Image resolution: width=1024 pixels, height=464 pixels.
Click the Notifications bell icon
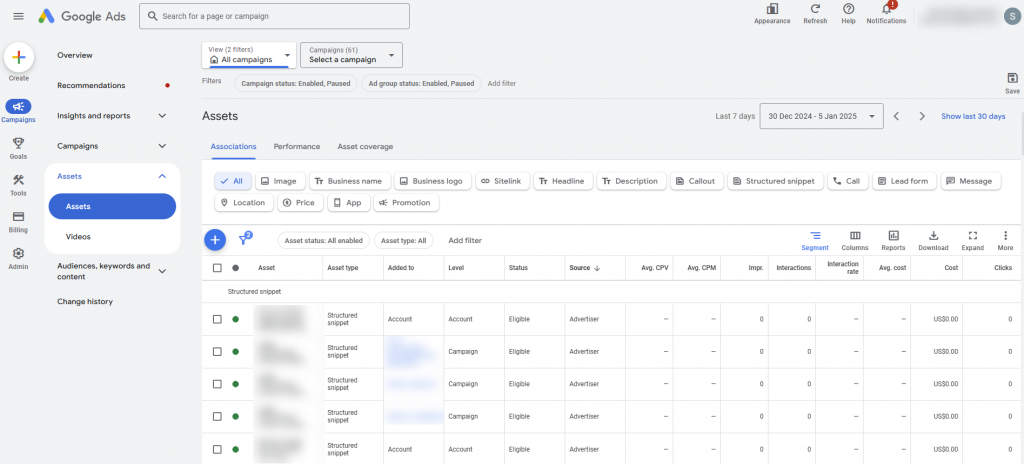coord(886,9)
